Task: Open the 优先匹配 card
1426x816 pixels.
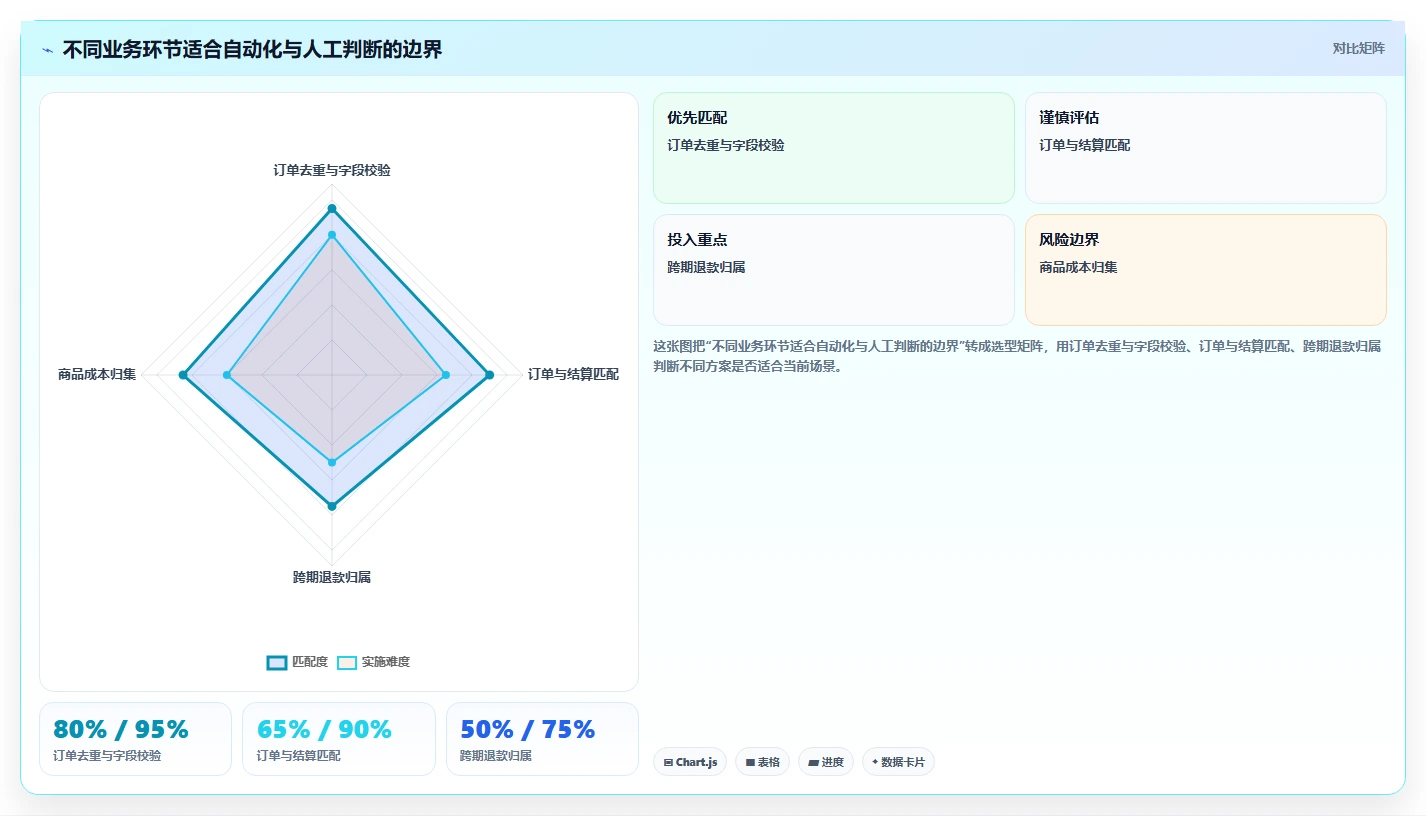Action: 834,148
